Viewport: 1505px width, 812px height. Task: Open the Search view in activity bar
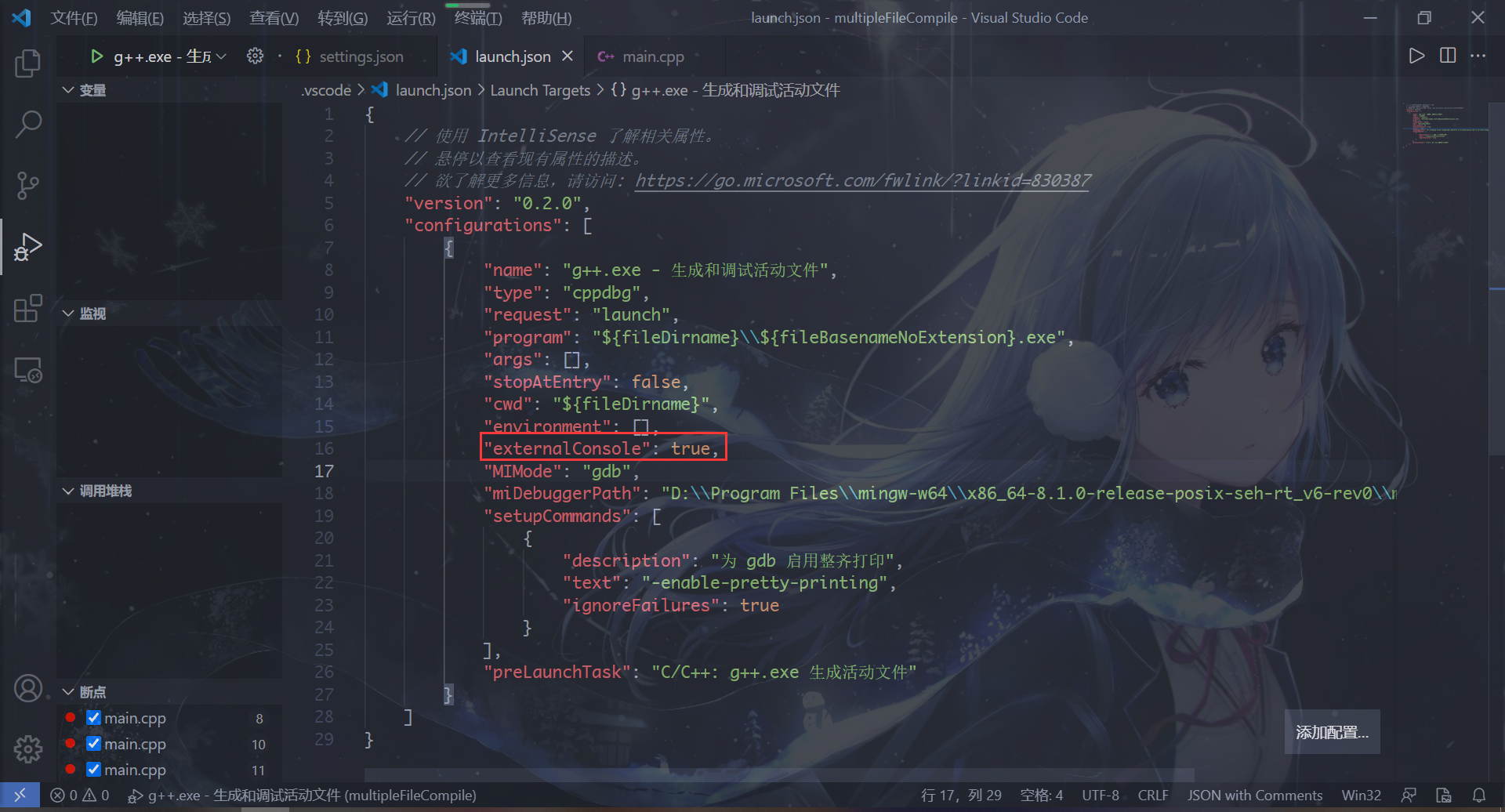click(28, 125)
